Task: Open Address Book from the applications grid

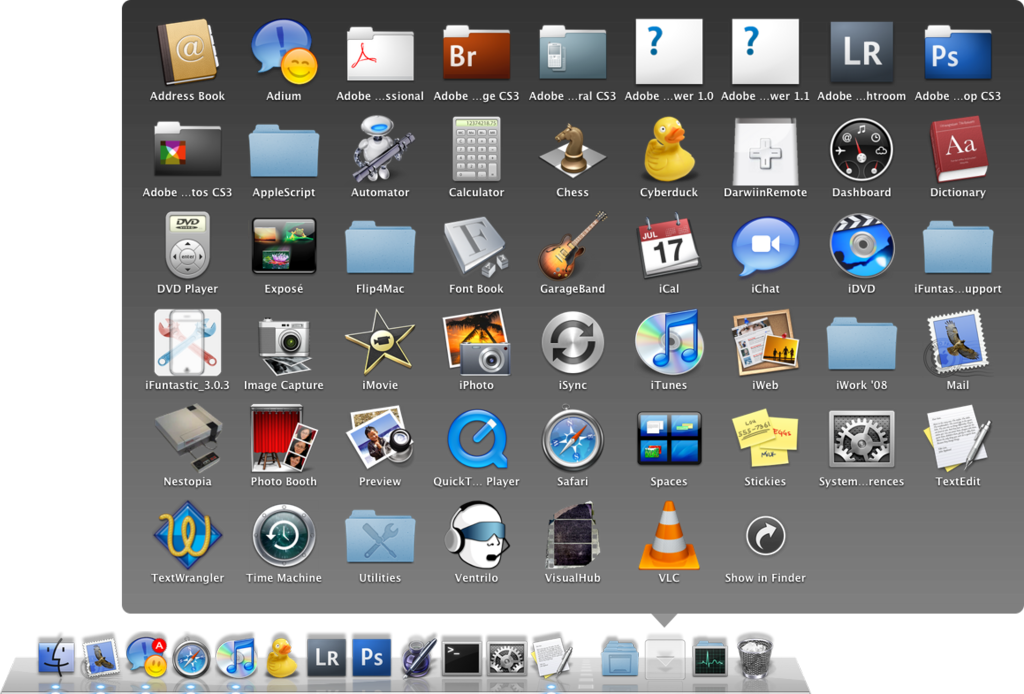Action: 187,52
